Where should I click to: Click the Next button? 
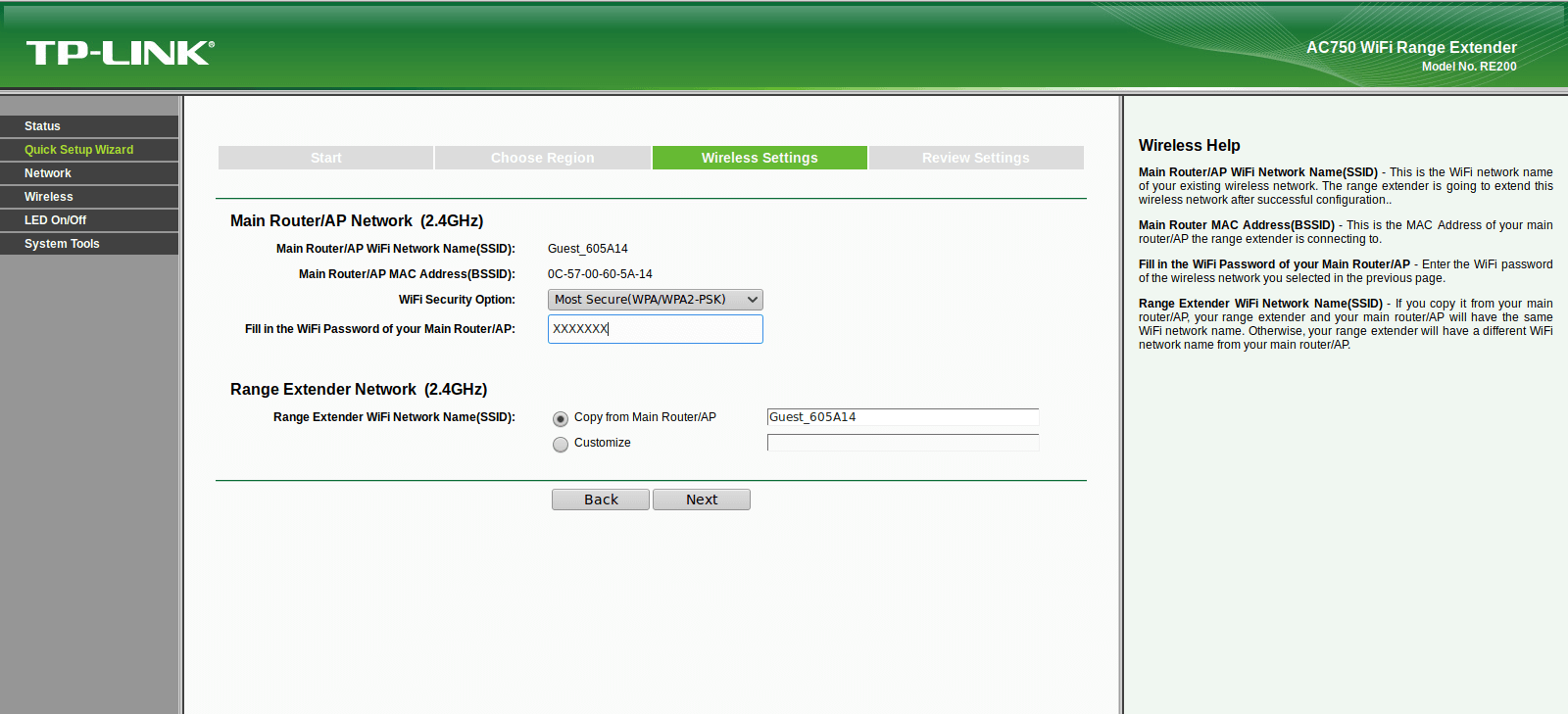coord(702,500)
